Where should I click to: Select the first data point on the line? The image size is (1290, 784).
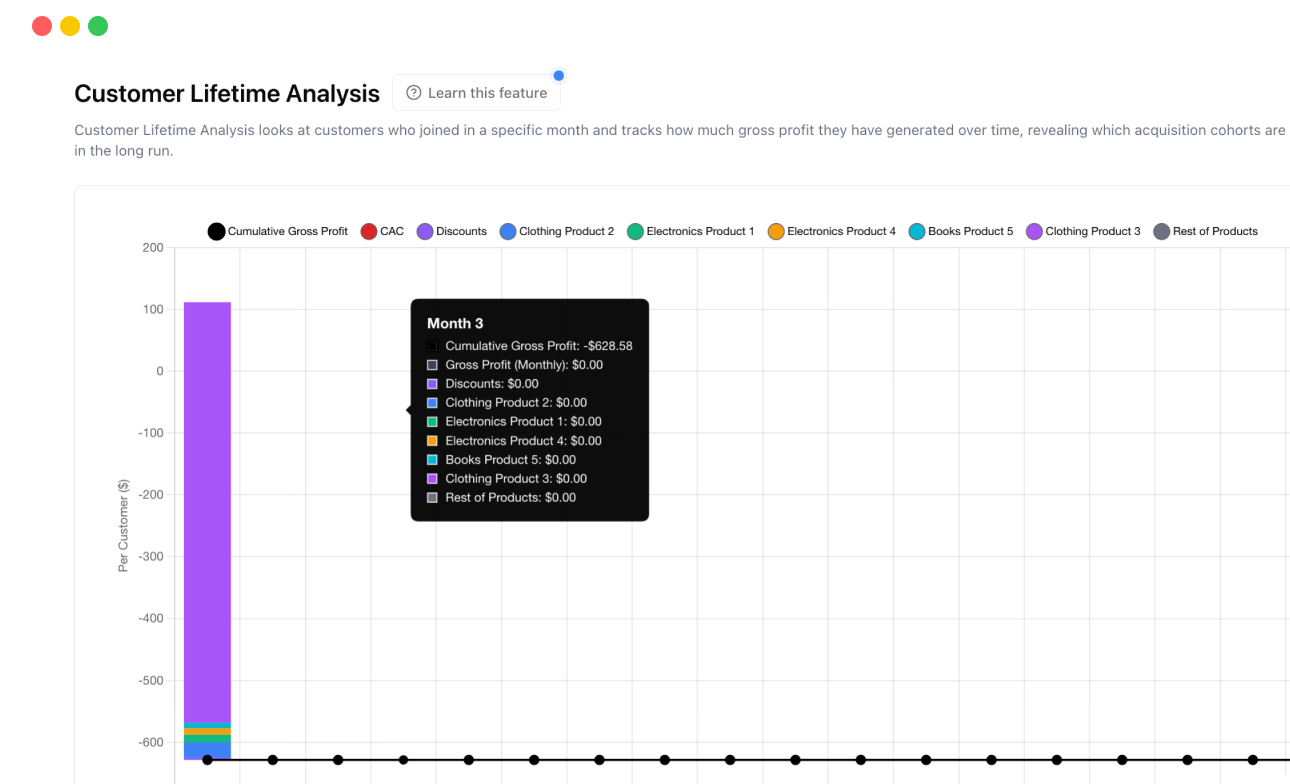206,760
